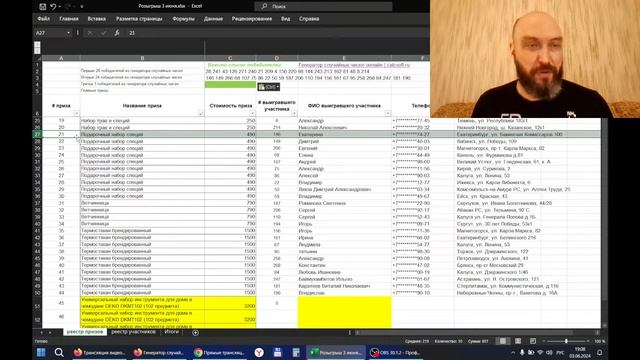Click the empty yellow winner cell in row 51
The image size is (640, 360).
(x=344, y=303)
